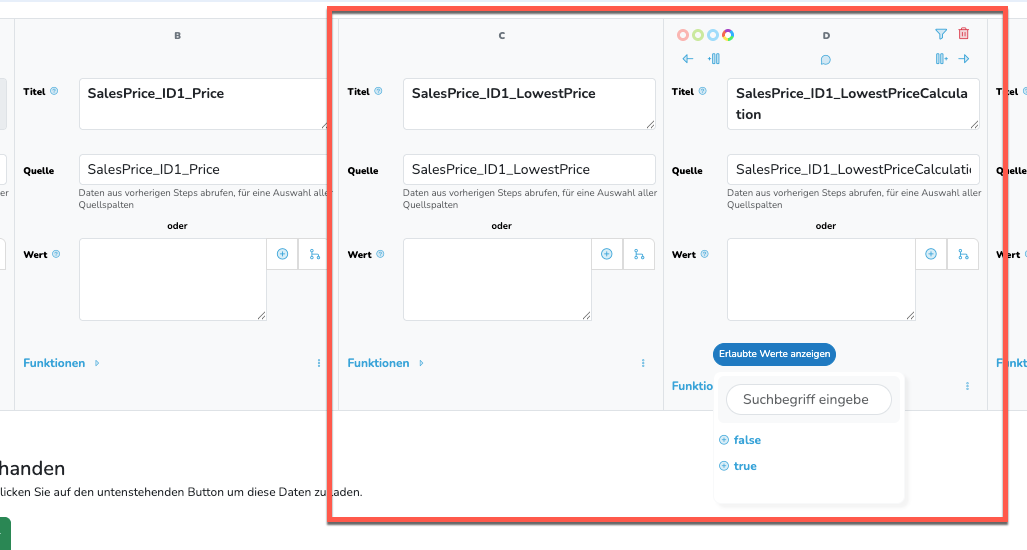Image resolution: width=1027 pixels, height=550 pixels.
Task: Insert a column after column D
Action: point(940,59)
